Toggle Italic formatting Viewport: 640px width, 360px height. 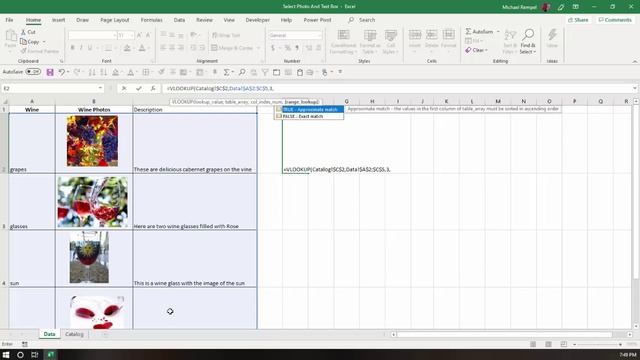81,48
